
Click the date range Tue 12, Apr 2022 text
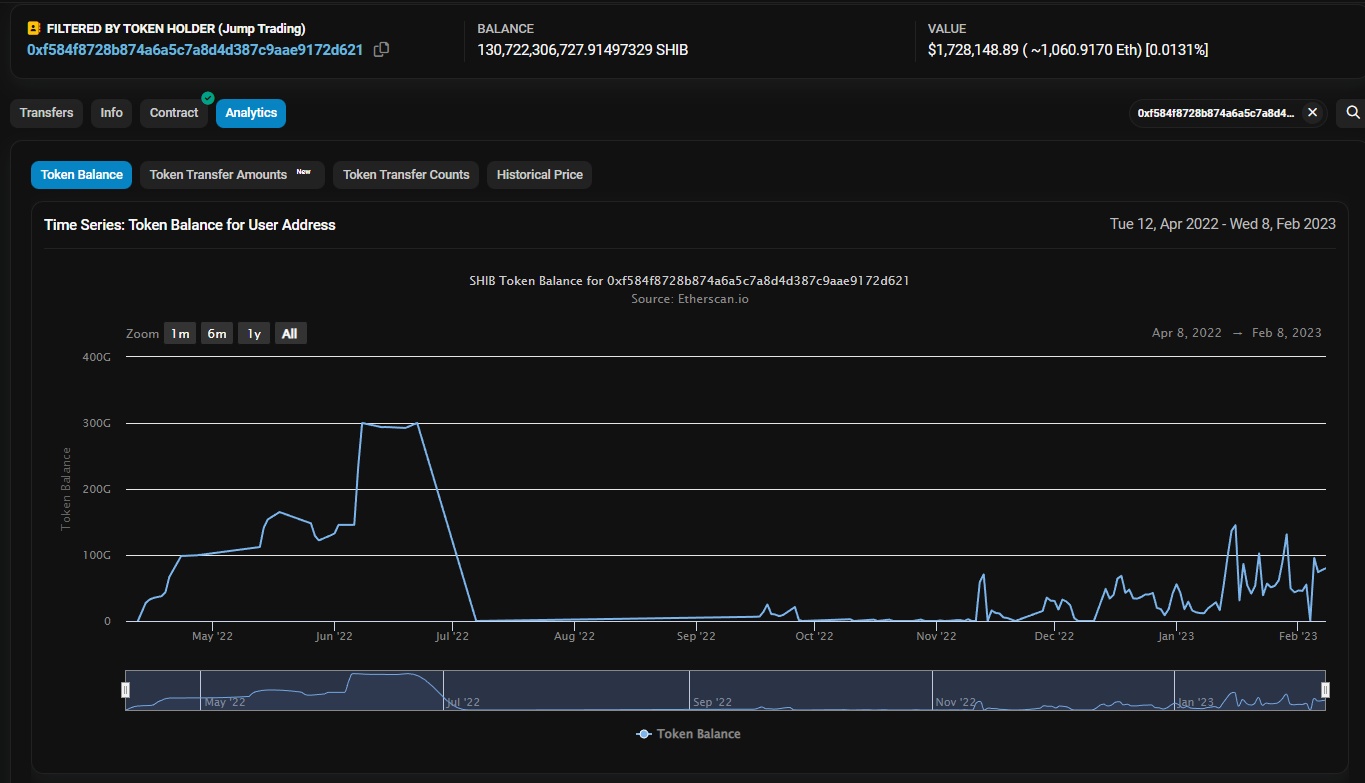pyautogui.click(x=1165, y=224)
